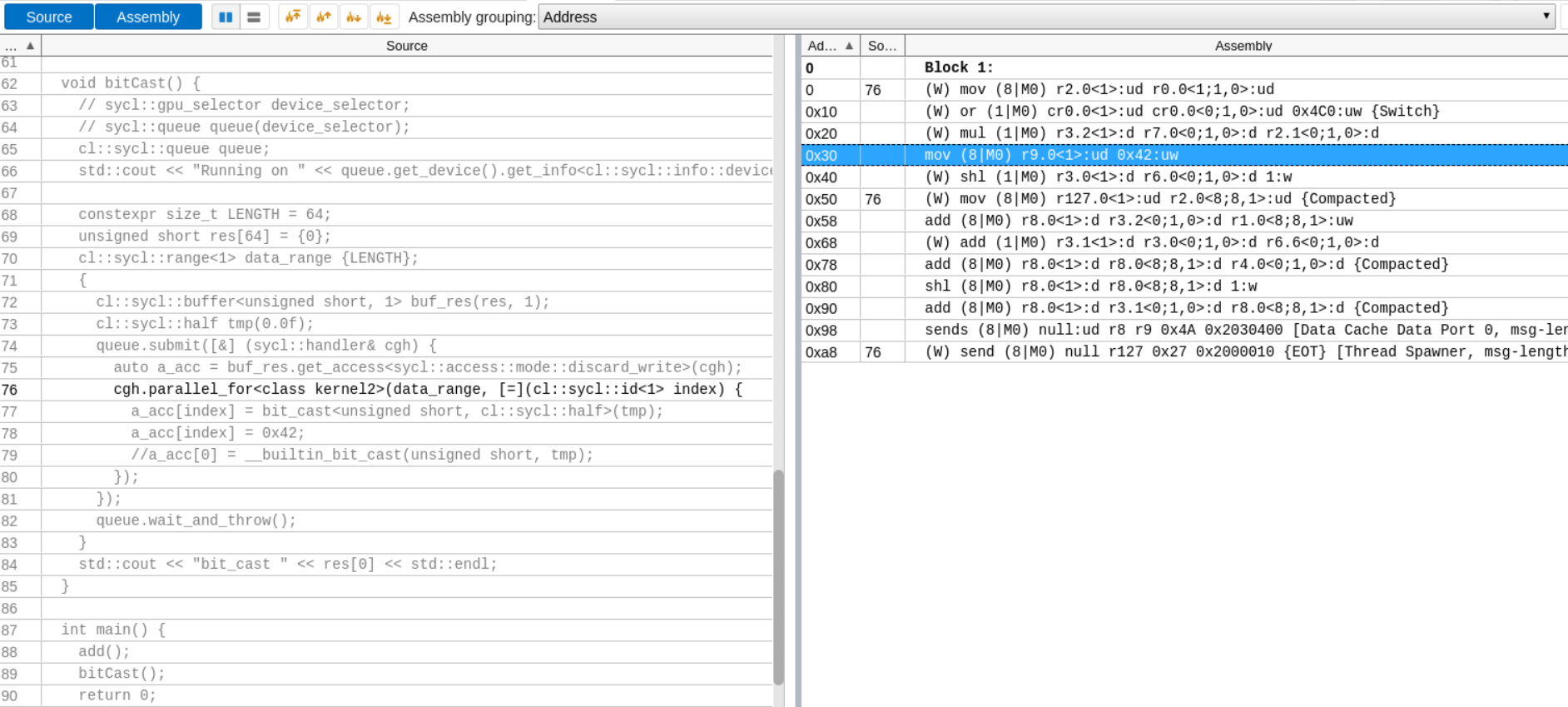
Task: Select source line 90 return 0;
Action: click(x=386, y=695)
